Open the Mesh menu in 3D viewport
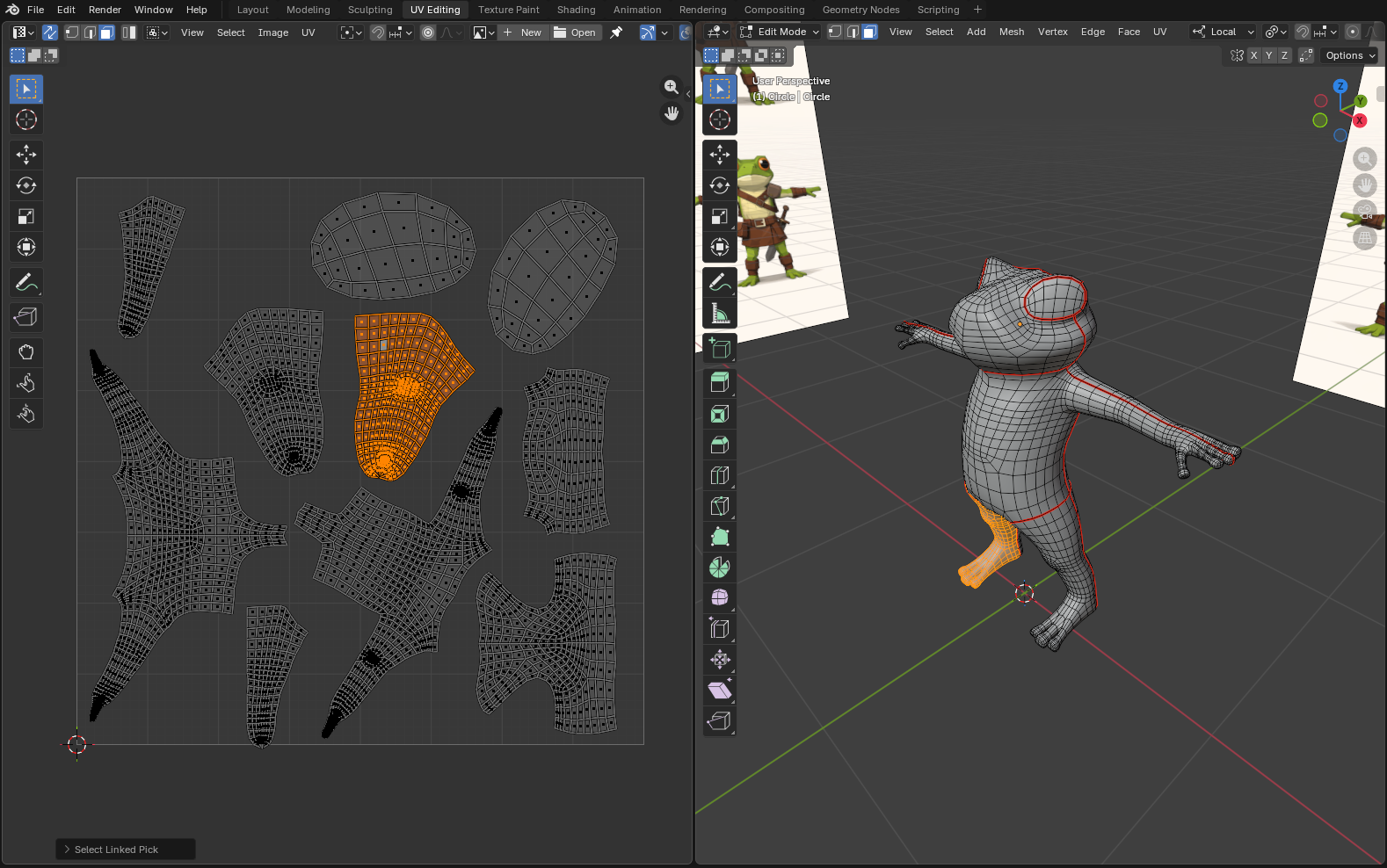The image size is (1387, 868). tap(1011, 32)
